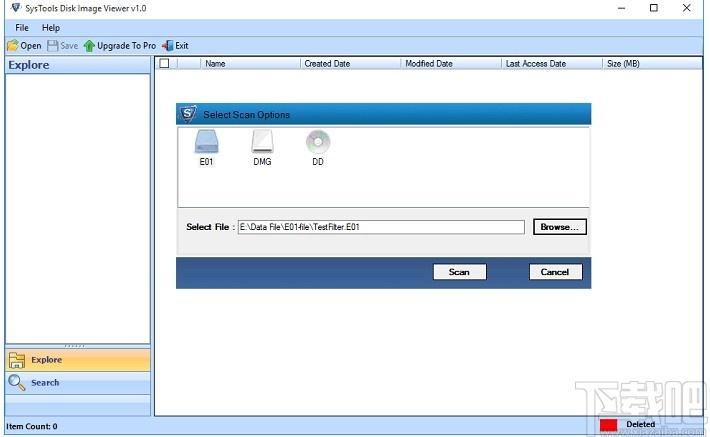Open the Search pane with magnifier icon

17,382
